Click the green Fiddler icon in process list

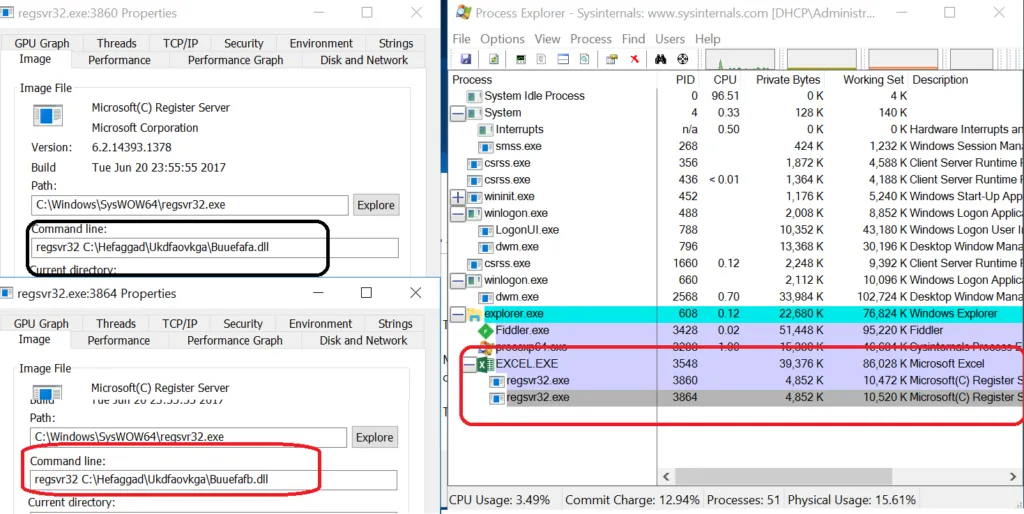tap(487, 330)
